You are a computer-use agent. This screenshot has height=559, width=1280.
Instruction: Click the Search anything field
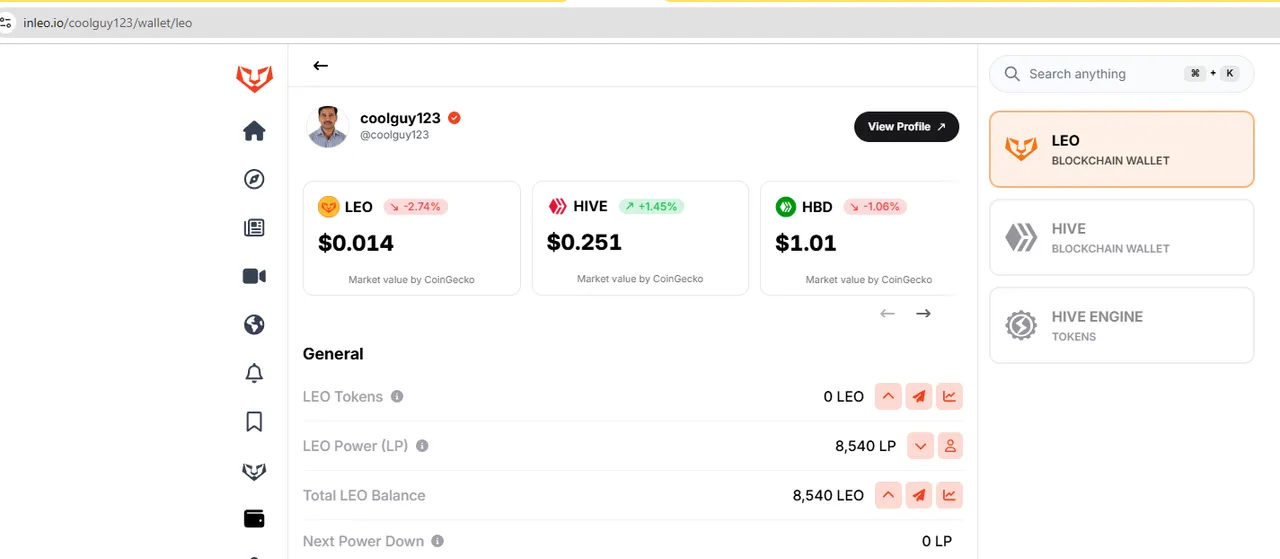pos(1121,74)
